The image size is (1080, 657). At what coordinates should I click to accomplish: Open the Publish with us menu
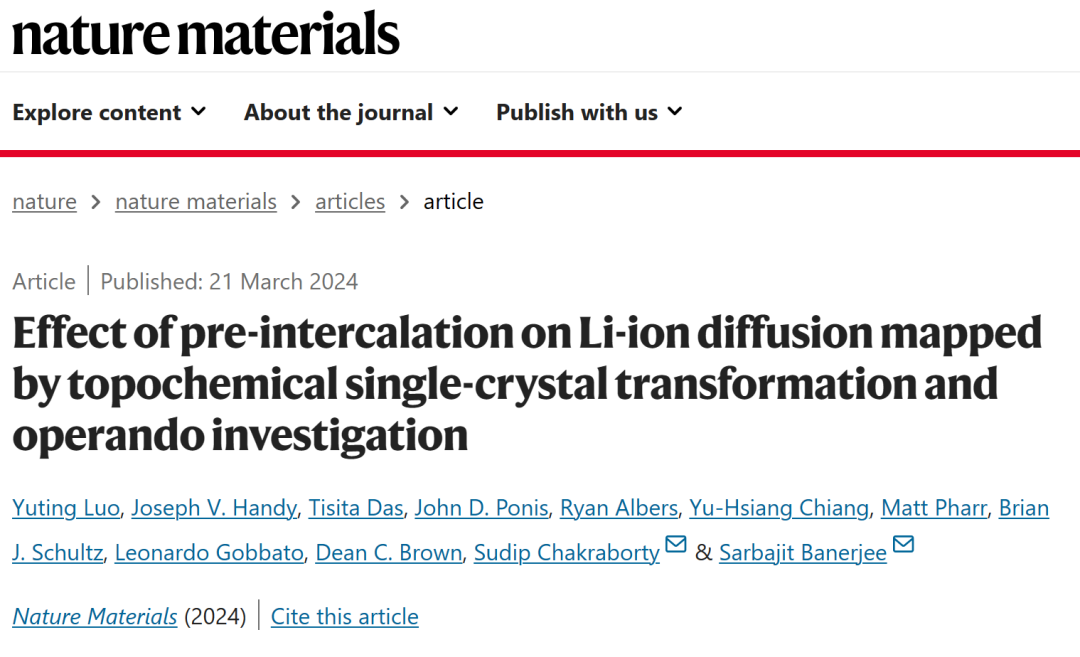[x=589, y=112]
